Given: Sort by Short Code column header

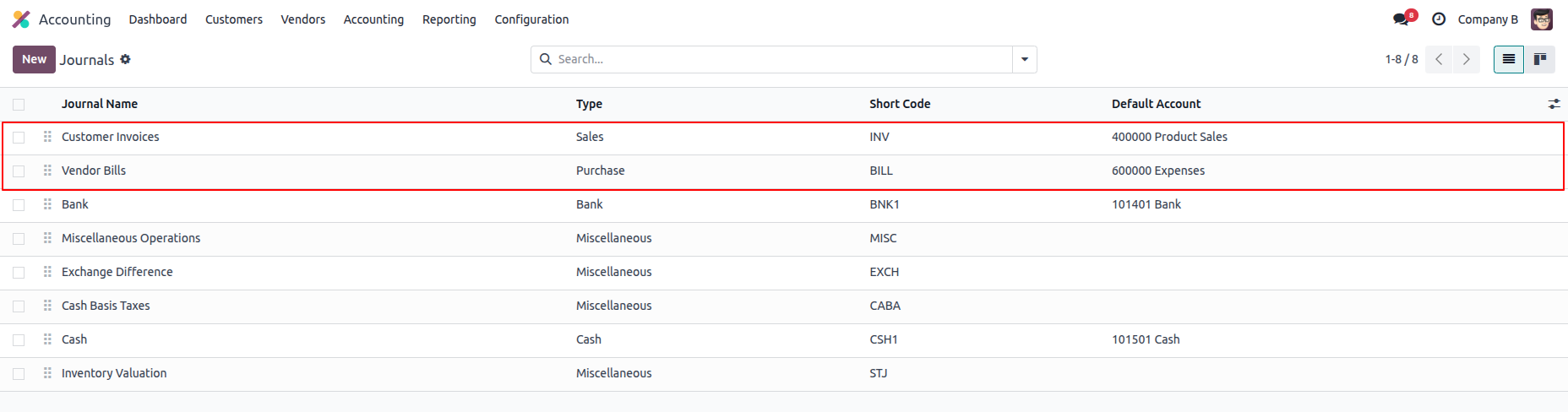Looking at the screenshot, I should (x=900, y=104).
